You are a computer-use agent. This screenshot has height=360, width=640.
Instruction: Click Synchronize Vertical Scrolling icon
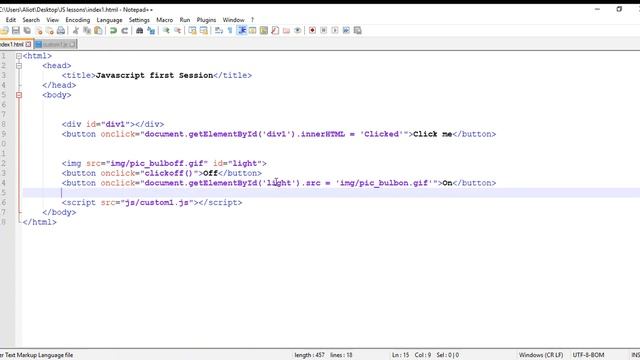pyautogui.click(x=192, y=31)
